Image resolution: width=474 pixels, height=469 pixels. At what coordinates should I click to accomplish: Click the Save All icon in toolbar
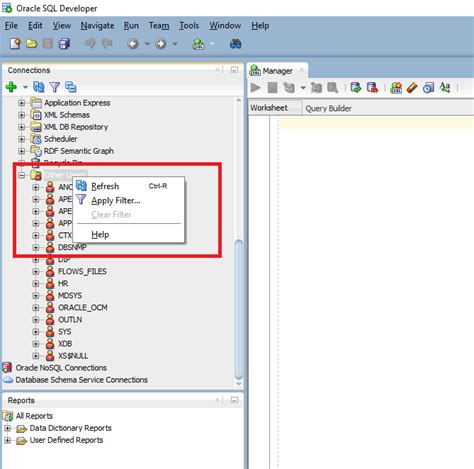click(64, 44)
